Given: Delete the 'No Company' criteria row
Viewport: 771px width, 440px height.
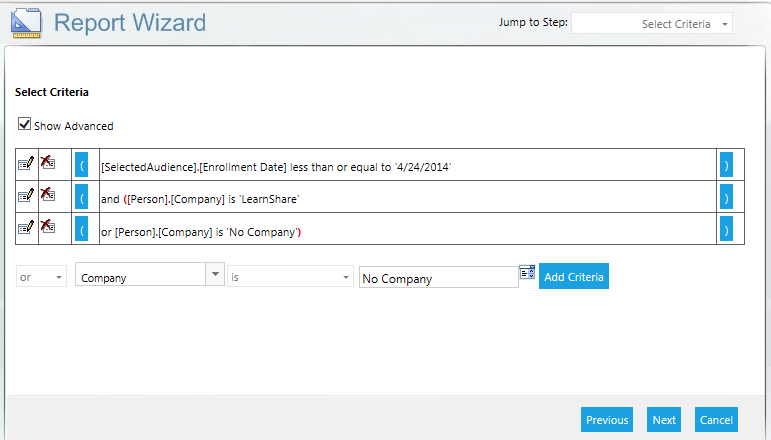Looking at the screenshot, I should click(47, 228).
